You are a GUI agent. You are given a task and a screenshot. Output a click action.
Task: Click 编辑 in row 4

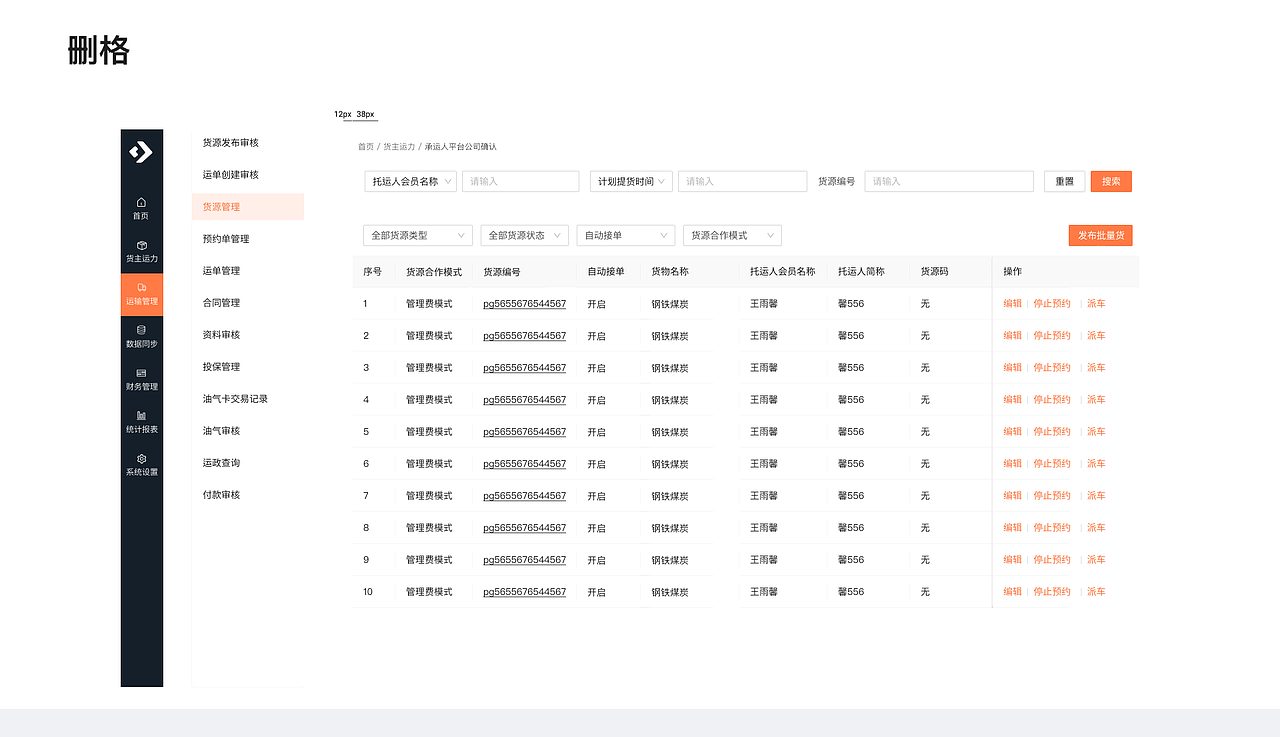pyautogui.click(x=1013, y=400)
